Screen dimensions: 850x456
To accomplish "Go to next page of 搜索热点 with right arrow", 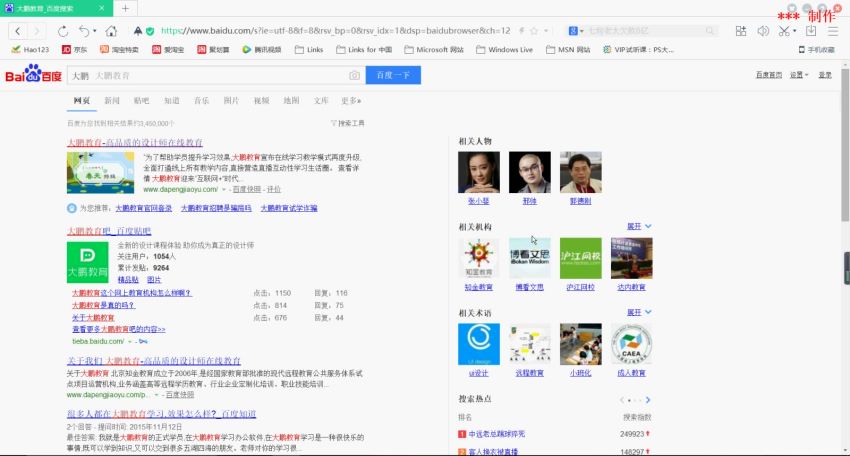I will pyautogui.click(x=648, y=400).
